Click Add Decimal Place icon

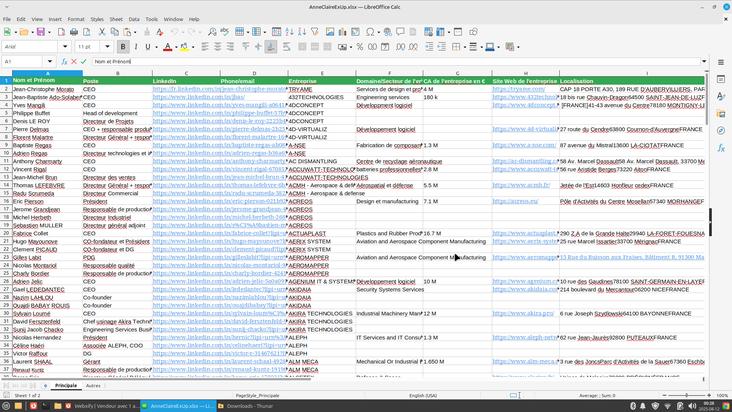click(x=401, y=47)
